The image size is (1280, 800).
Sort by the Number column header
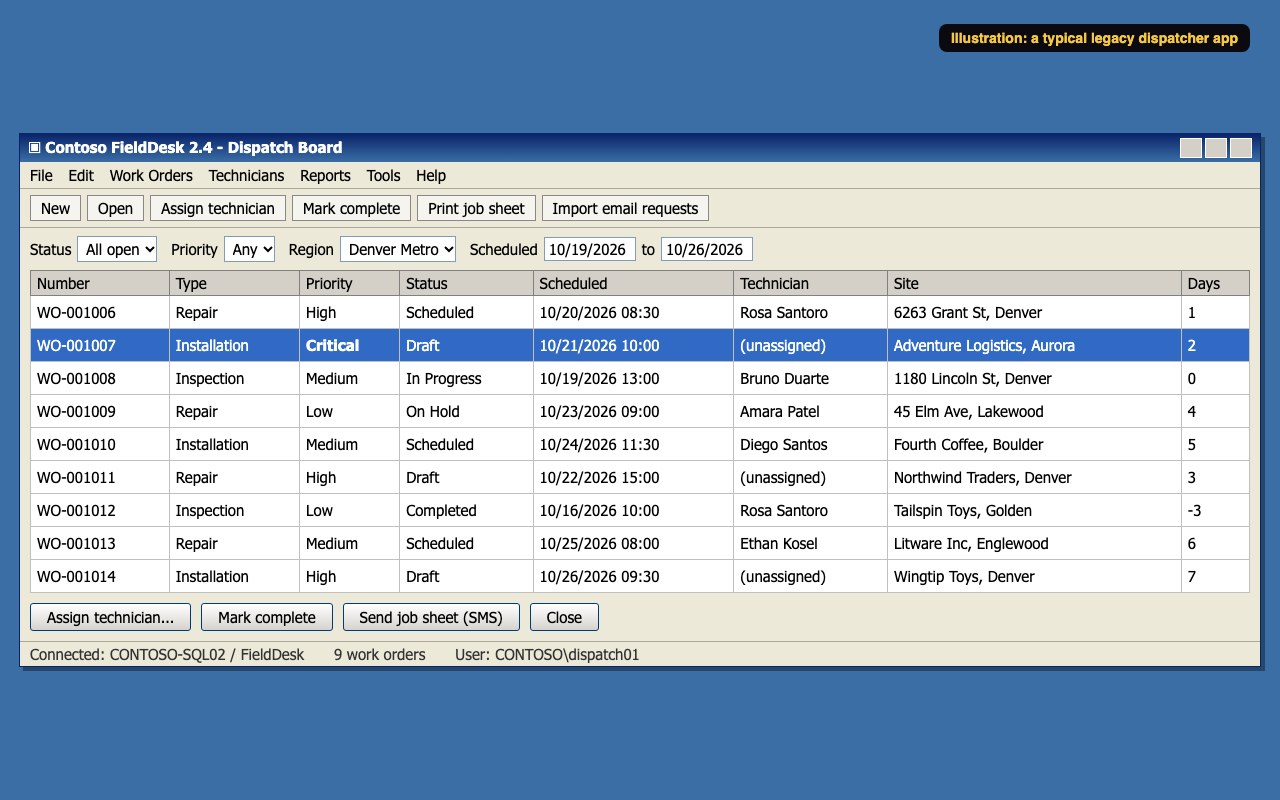pyautogui.click(x=100, y=283)
